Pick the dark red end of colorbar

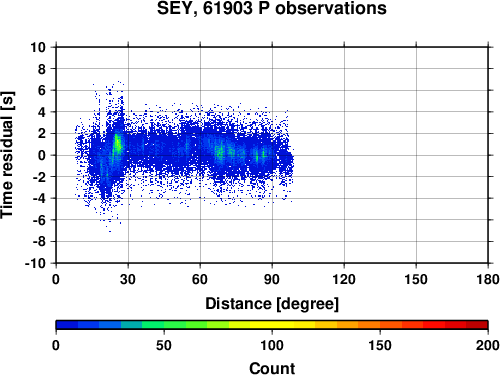point(477,325)
